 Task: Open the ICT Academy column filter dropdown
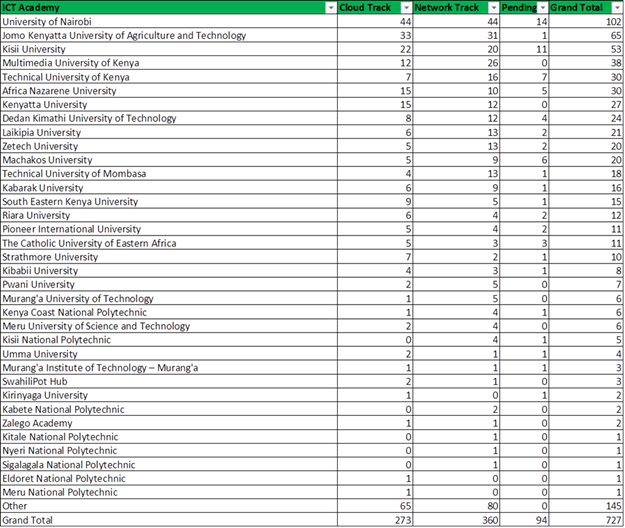pos(331,7)
